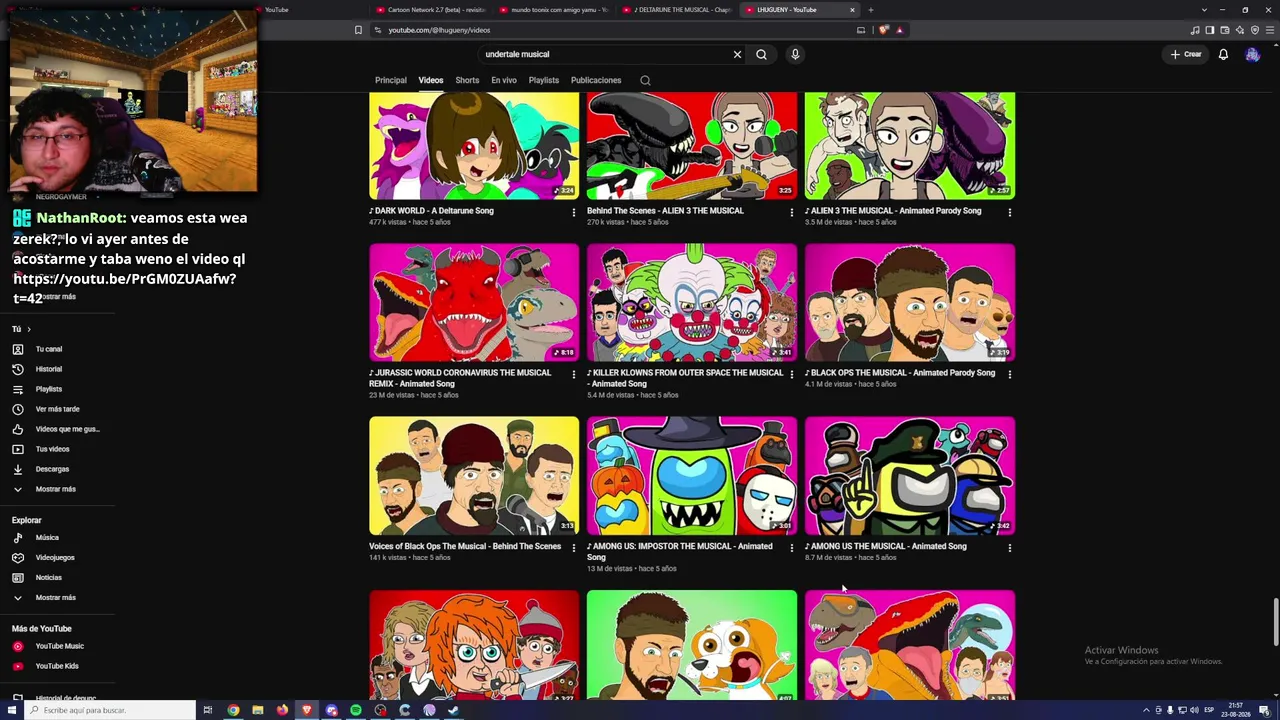1280x720 pixels.
Task: Open a new browser tab
Action: coord(870,10)
